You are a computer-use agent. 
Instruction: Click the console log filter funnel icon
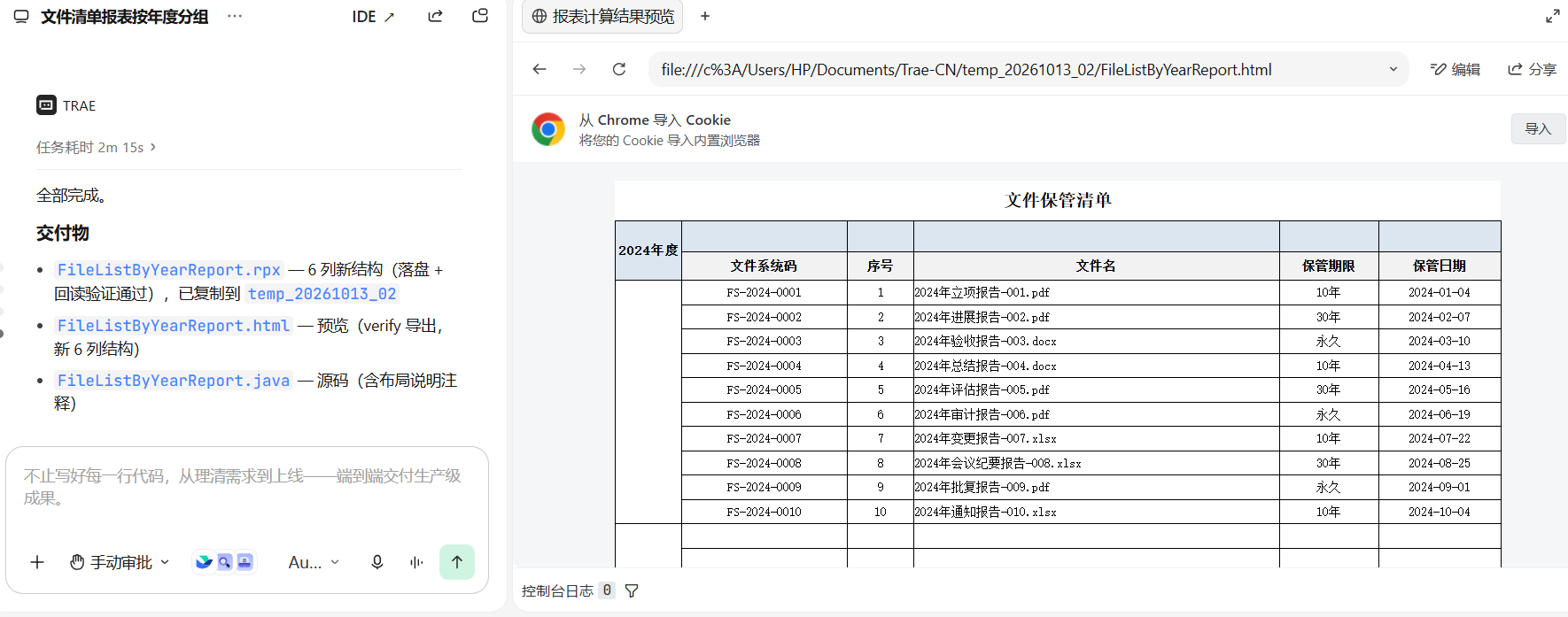coord(632,591)
